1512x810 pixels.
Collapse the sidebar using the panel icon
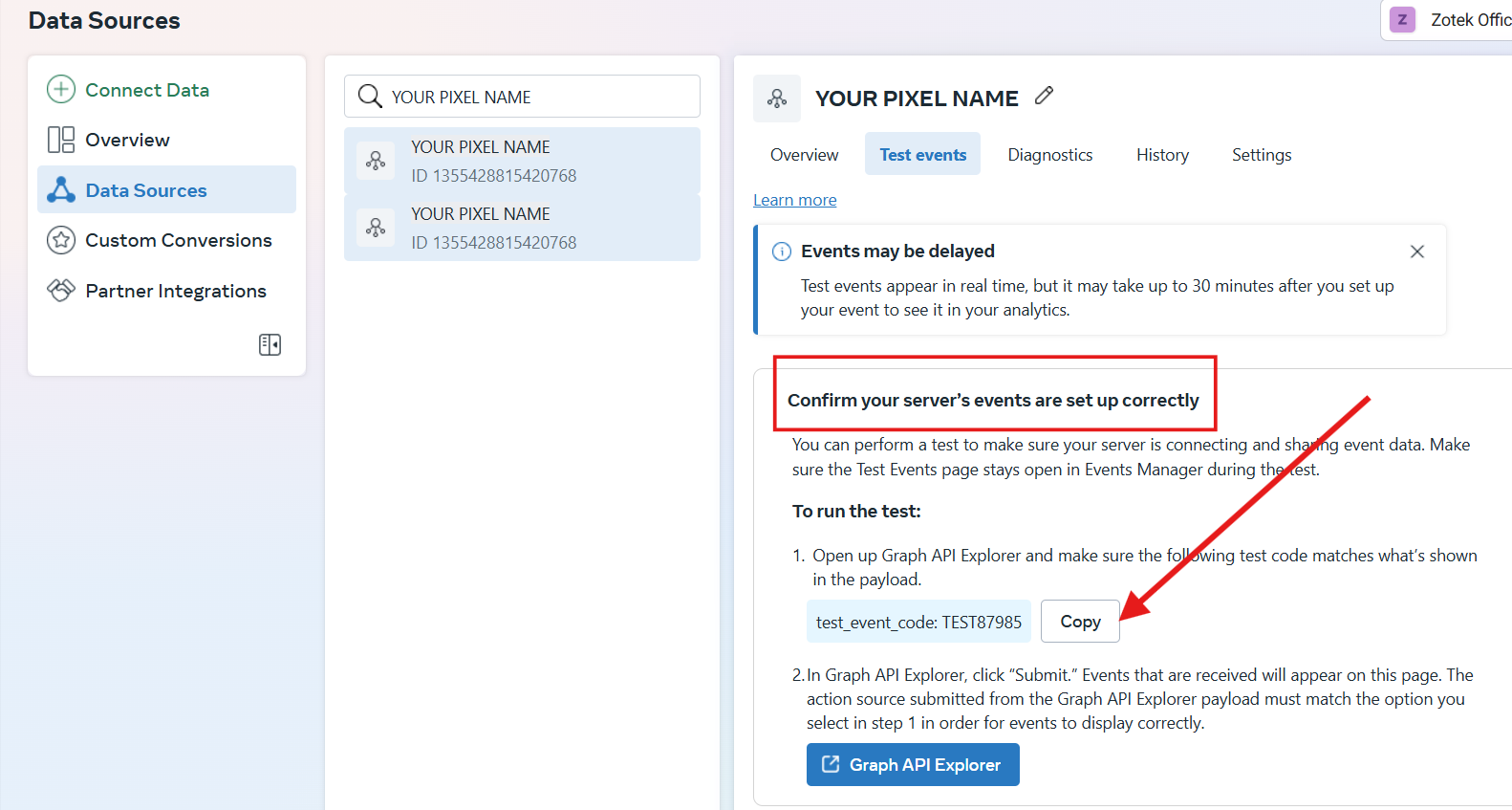point(270,344)
